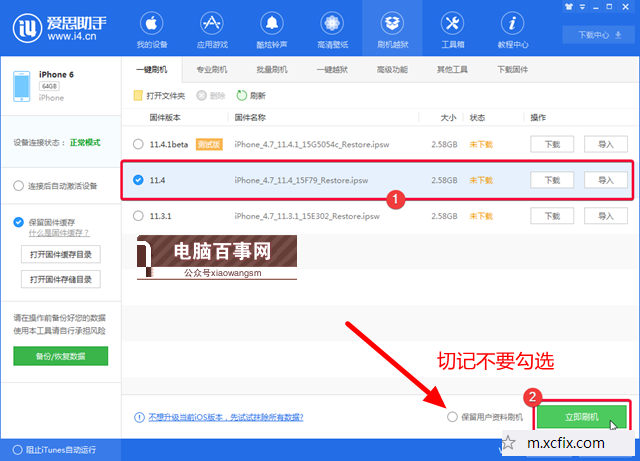Switch to 高级功能 tab
This screenshot has width=640, height=461.
(392, 70)
